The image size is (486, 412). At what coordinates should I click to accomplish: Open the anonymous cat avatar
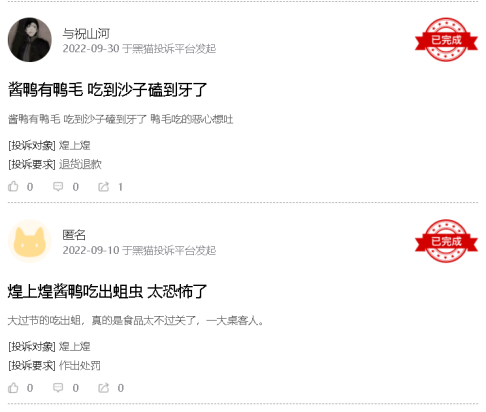[30, 241]
